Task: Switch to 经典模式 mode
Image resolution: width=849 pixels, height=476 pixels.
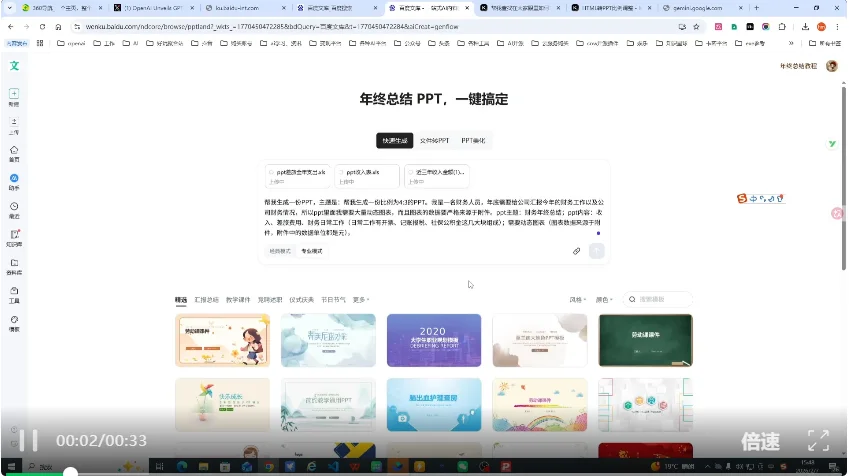Action: [x=280, y=251]
